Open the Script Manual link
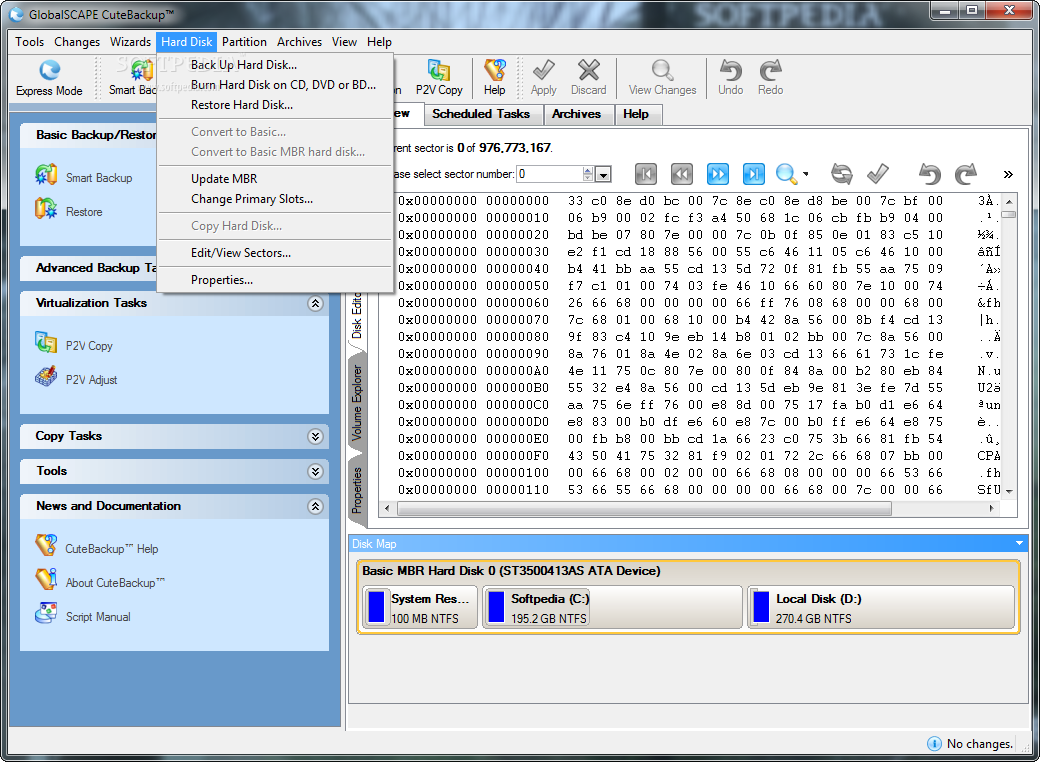Screen dimensions: 1040x762 click(83, 615)
